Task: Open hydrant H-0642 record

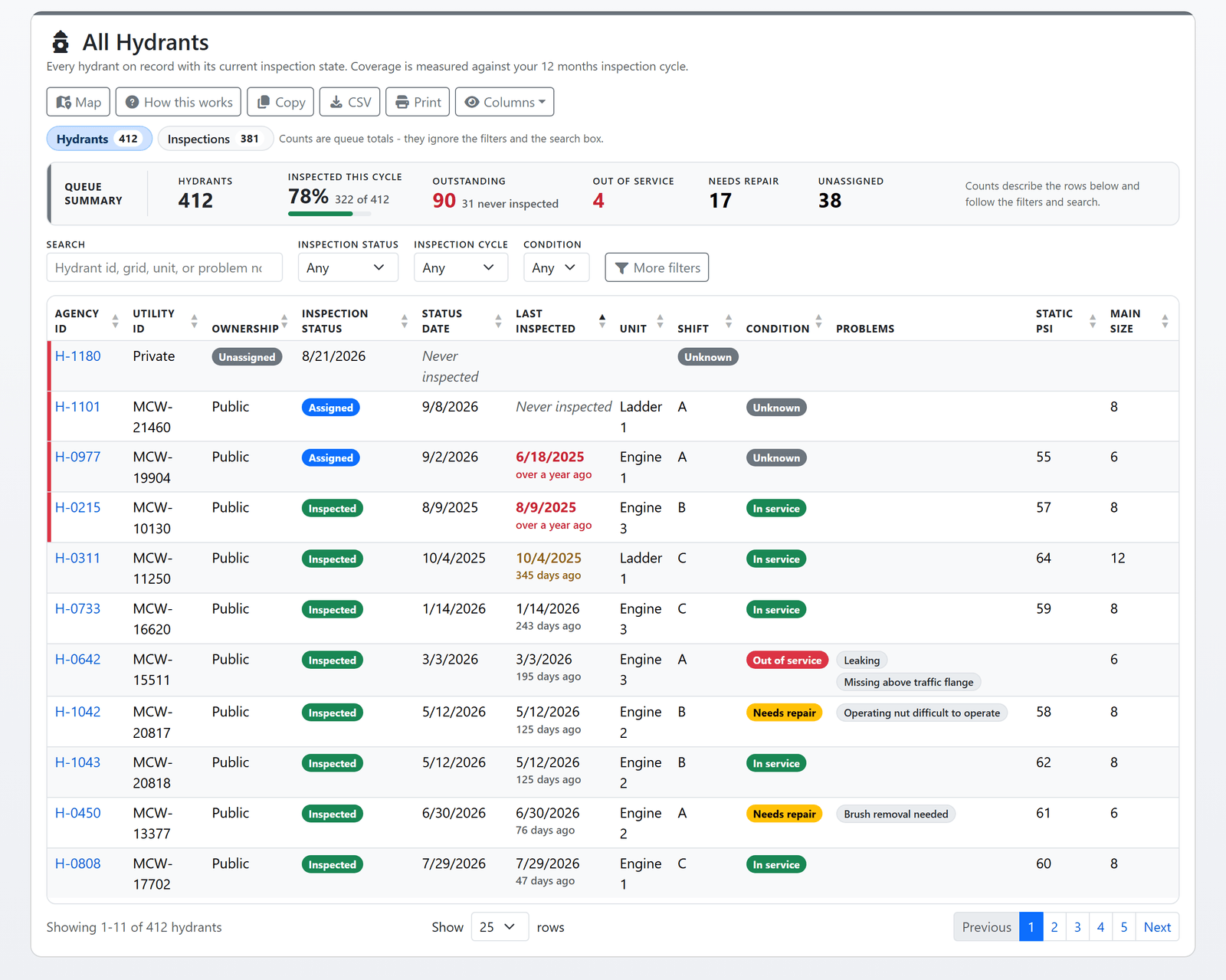Action: point(77,660)
